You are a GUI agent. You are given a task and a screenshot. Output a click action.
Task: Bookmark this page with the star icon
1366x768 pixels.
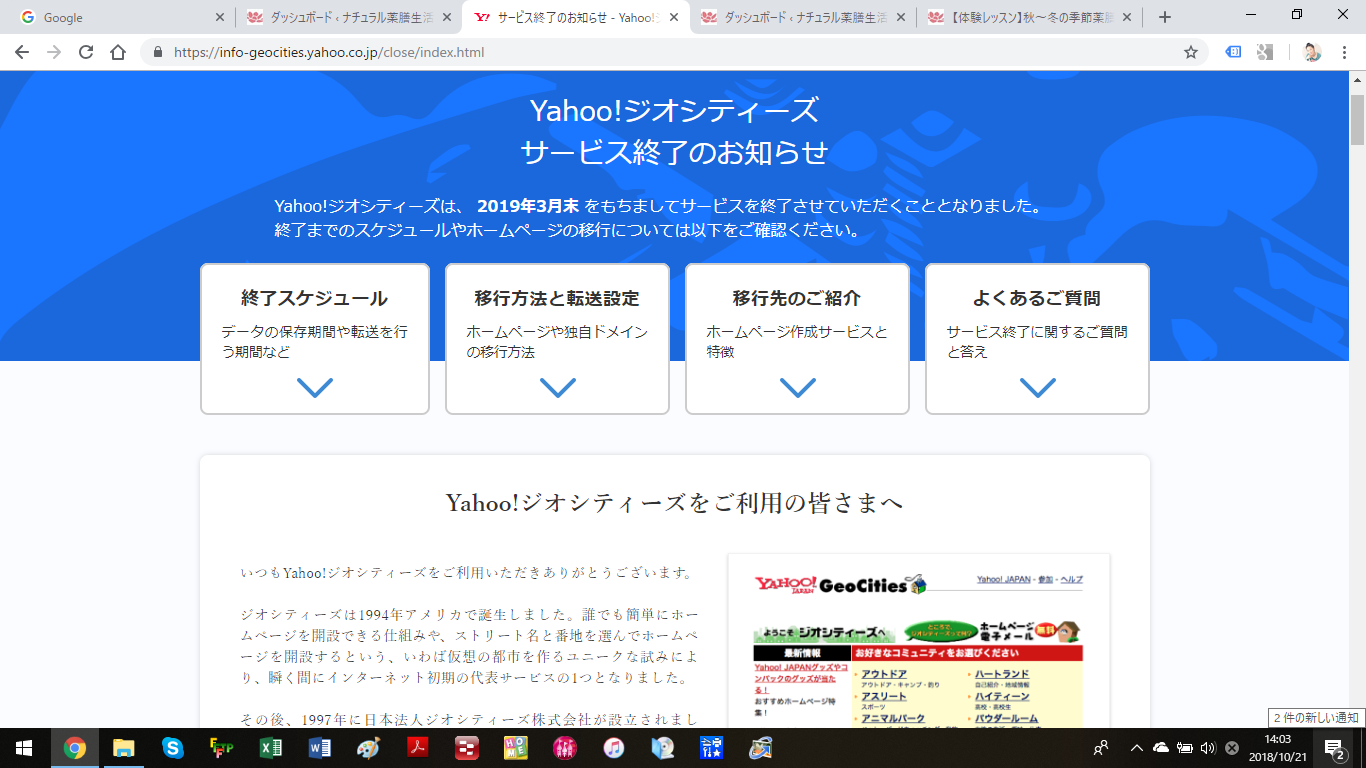(x=1191, y=52)
